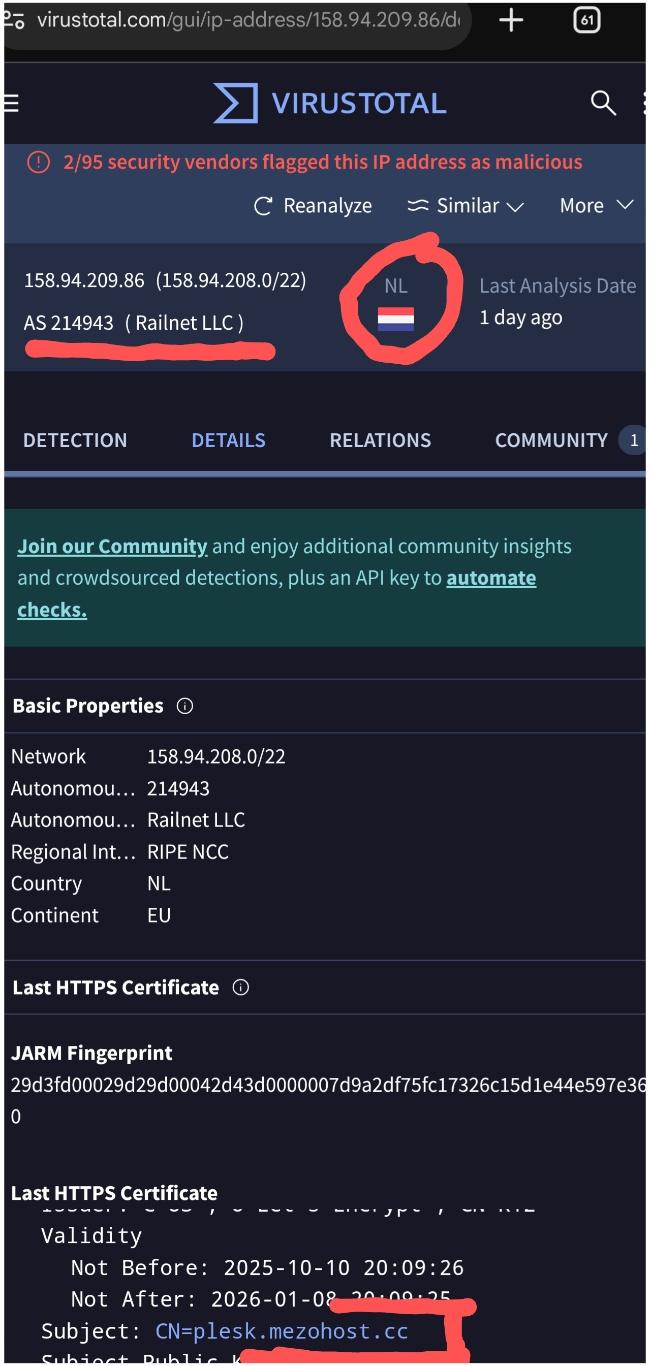The height and width of the screenshot is (1366, 650).
Task: Switch to the Relations tab
Action: click(380, 440)
